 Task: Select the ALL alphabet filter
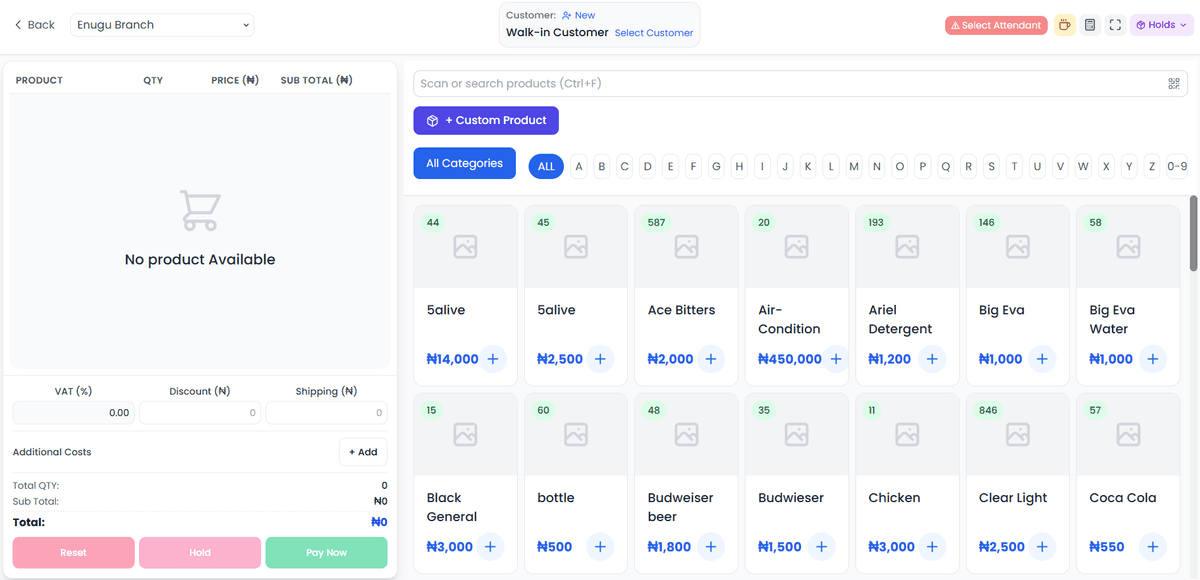tap(546, 167)
